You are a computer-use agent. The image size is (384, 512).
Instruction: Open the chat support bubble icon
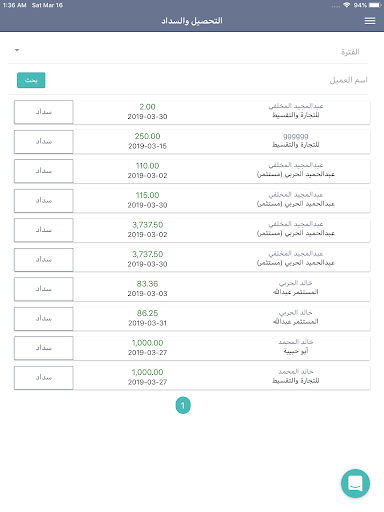click(x=355, y=483)
